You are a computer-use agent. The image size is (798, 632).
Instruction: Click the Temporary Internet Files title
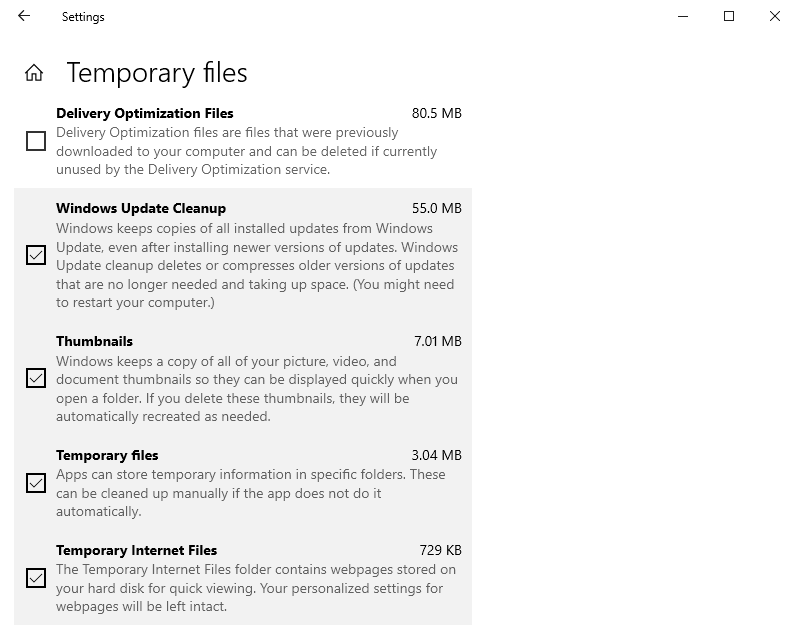[136, 550]
